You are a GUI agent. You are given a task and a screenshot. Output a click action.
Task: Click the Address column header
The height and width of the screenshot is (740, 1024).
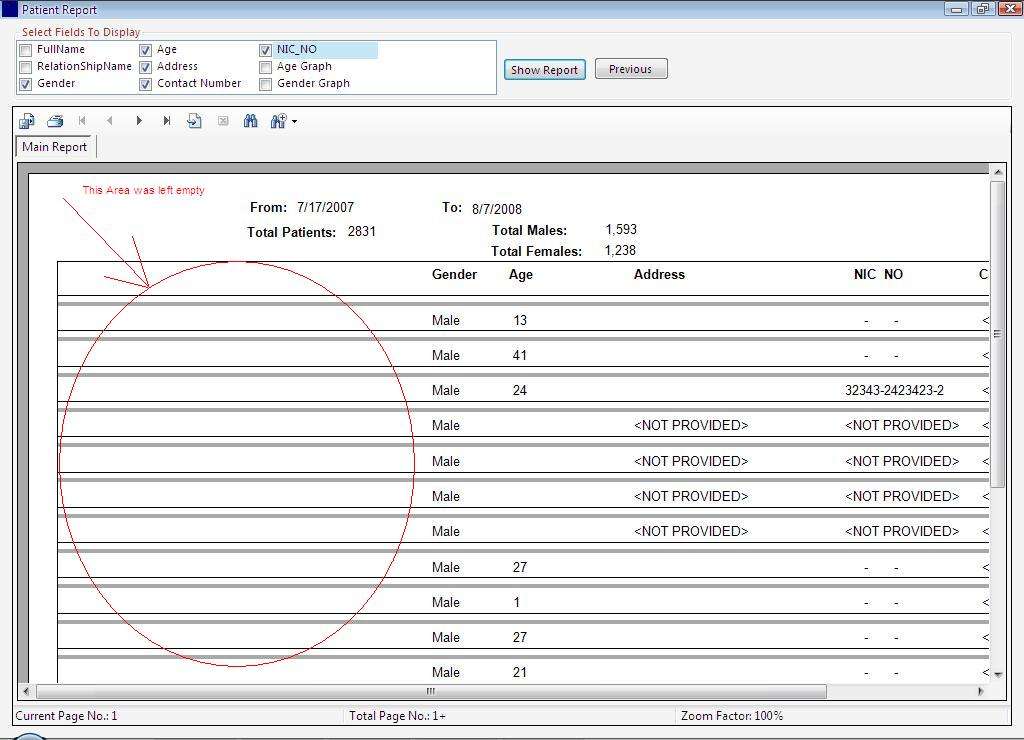pos(660,275)
